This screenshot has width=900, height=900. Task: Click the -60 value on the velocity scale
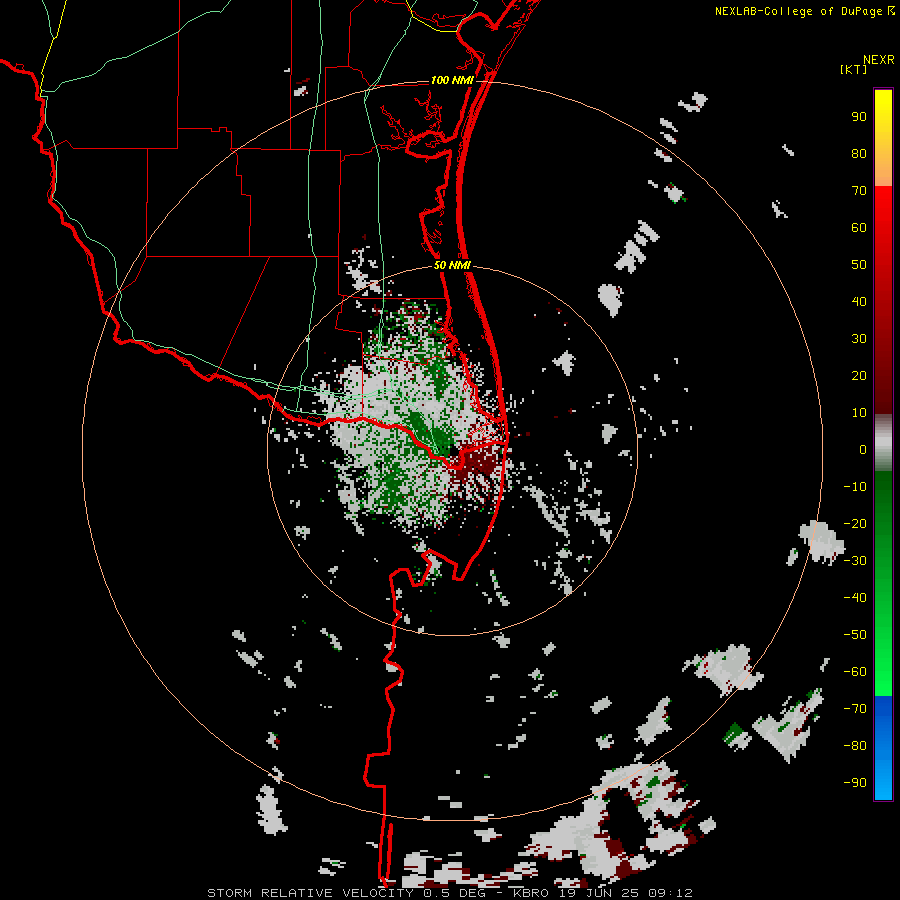coord(855,672)
